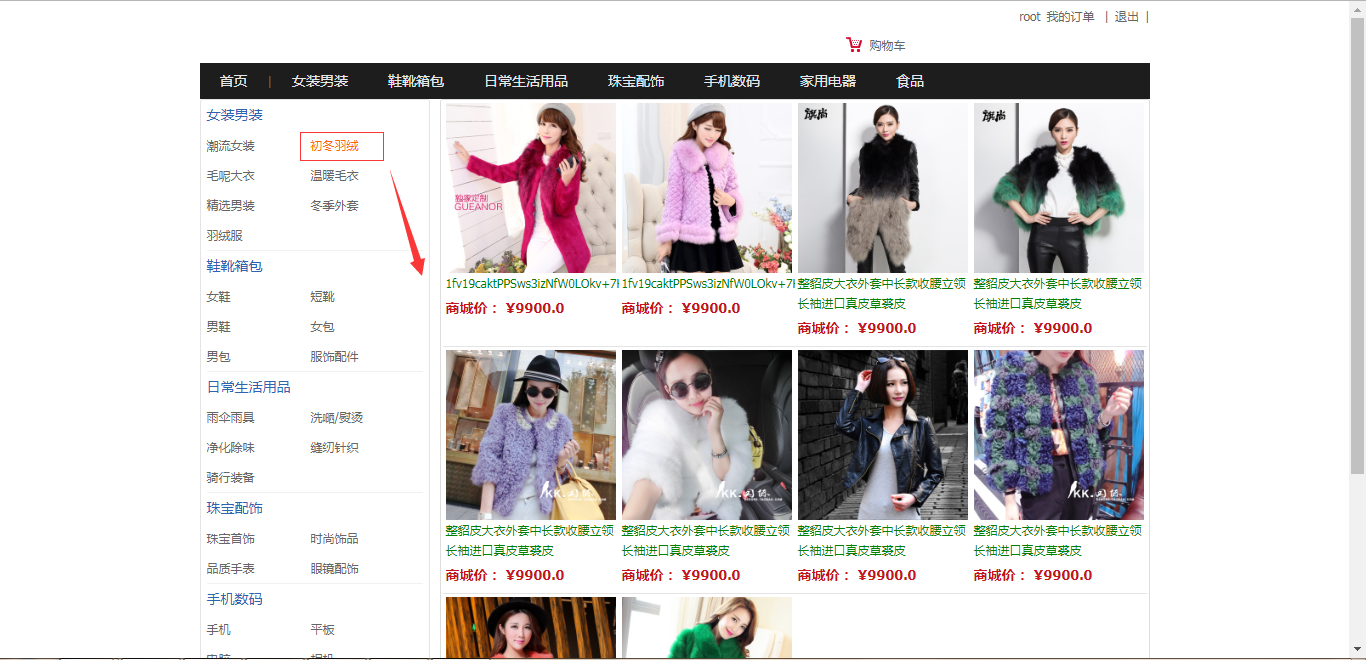Select 眼镜配饰 subcategory
The height and width of the screenshot is (660, 1366).
click(x=334, y=569)
